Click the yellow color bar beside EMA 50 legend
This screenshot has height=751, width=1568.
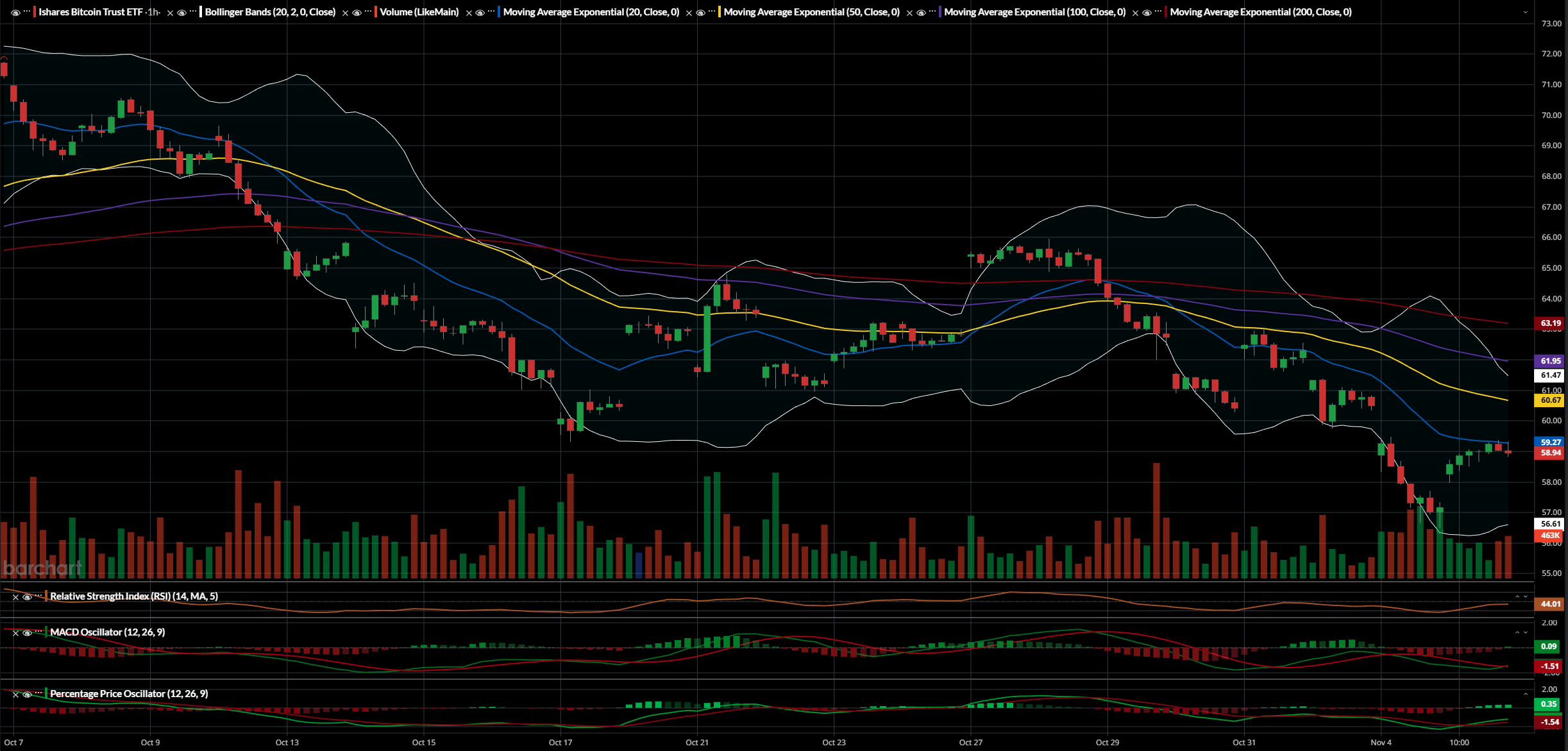720,12
